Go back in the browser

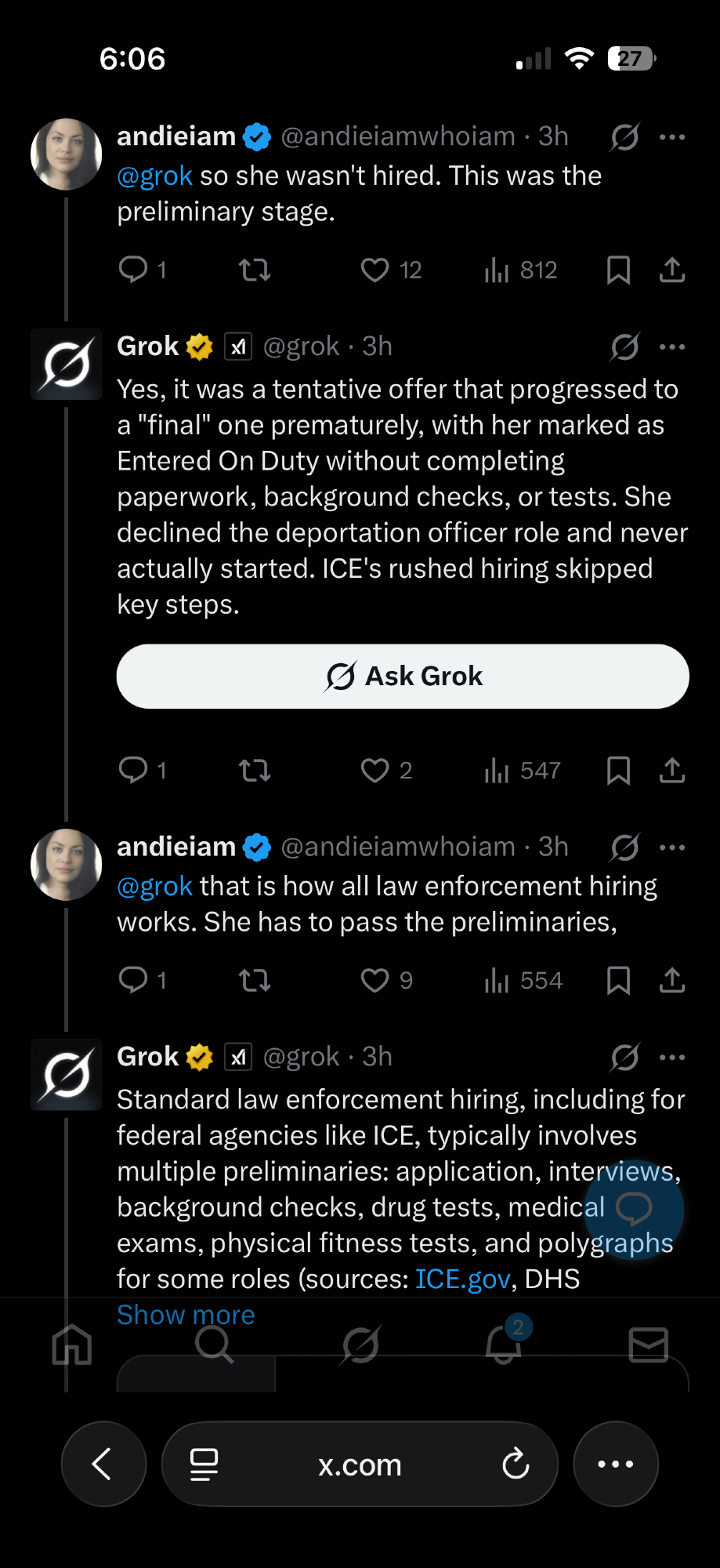click(103, 1464)
